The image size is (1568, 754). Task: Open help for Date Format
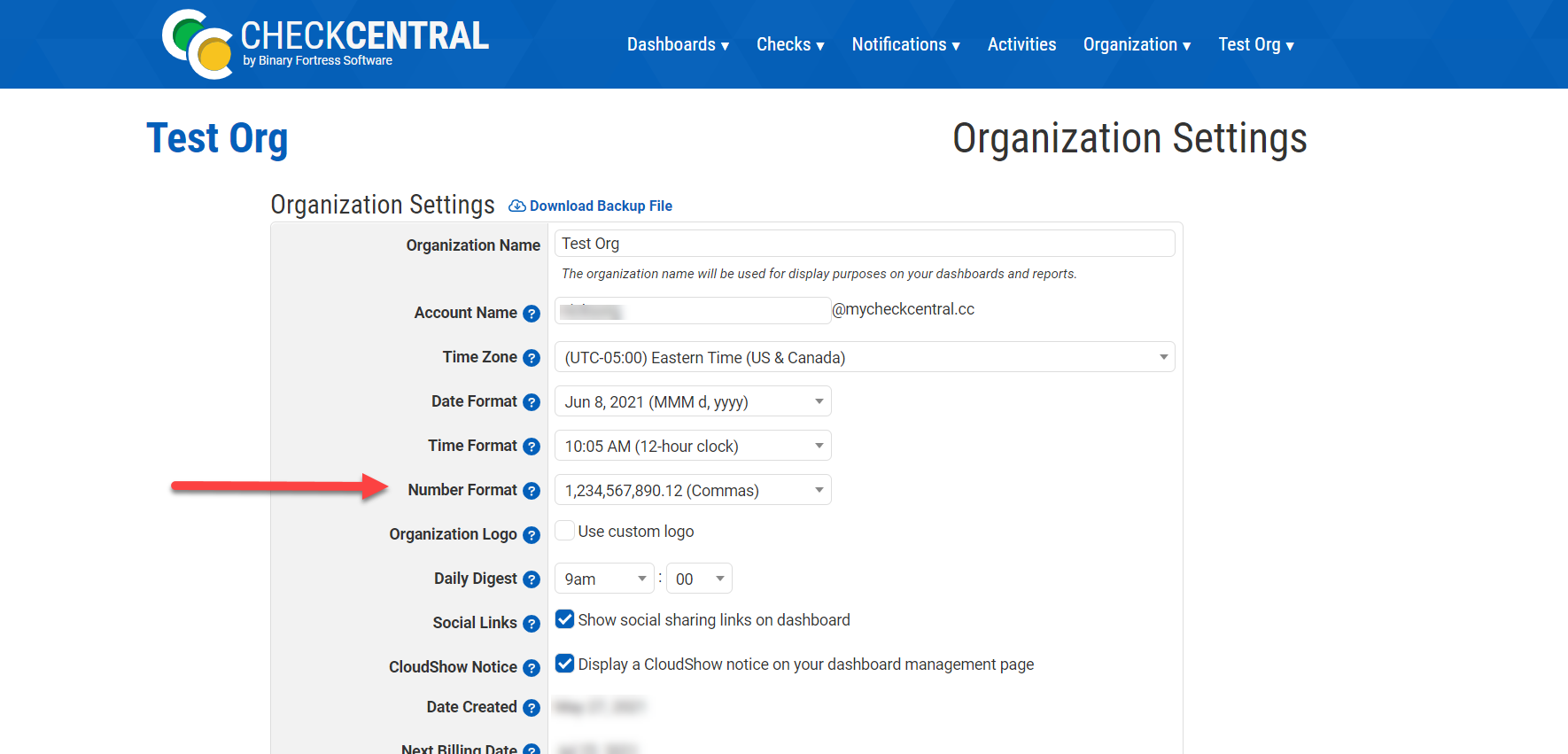coord(532,402)
